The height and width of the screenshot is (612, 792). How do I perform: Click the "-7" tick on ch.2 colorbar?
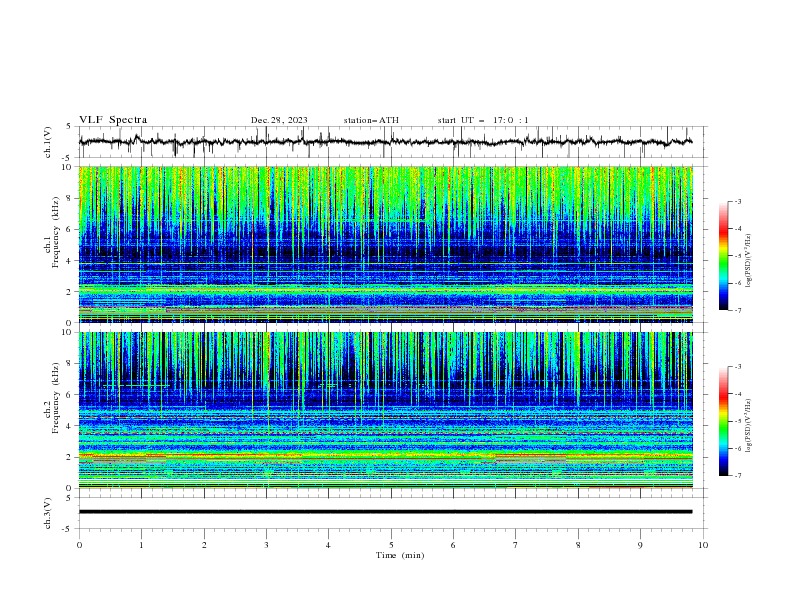tap(737, 476)
